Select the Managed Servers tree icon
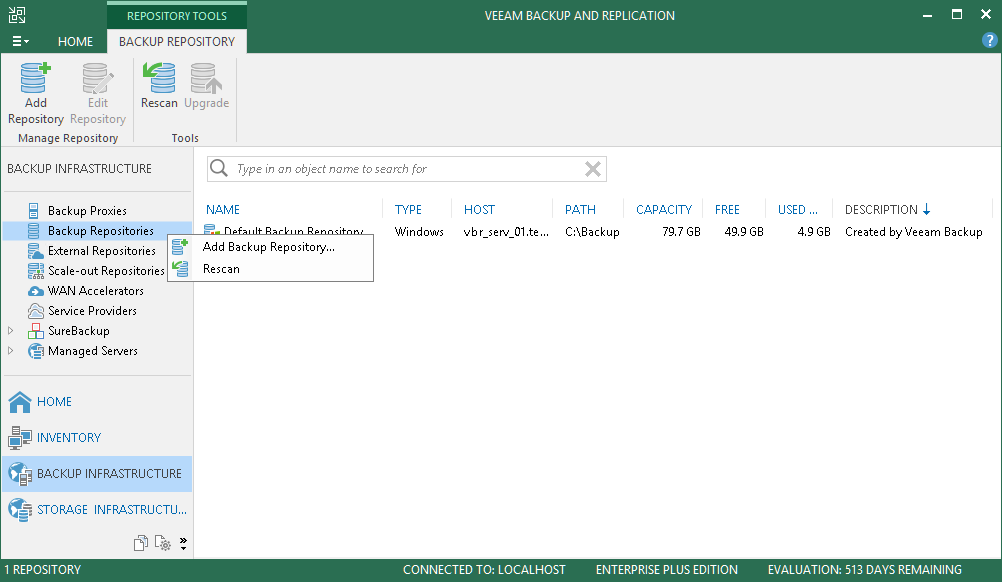The height and width of the screenshot is (582, 1002). tap(36, 351)
